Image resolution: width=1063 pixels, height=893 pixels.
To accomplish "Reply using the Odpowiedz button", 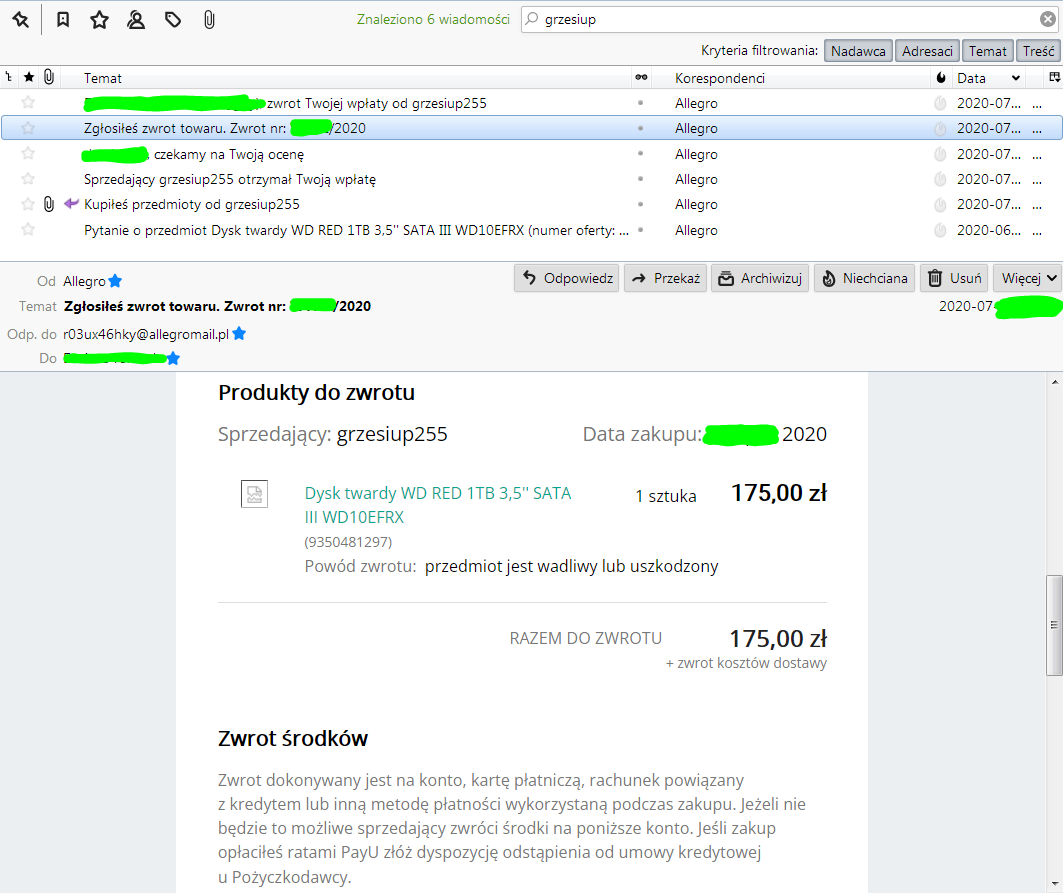I will (x=566, y=277).
